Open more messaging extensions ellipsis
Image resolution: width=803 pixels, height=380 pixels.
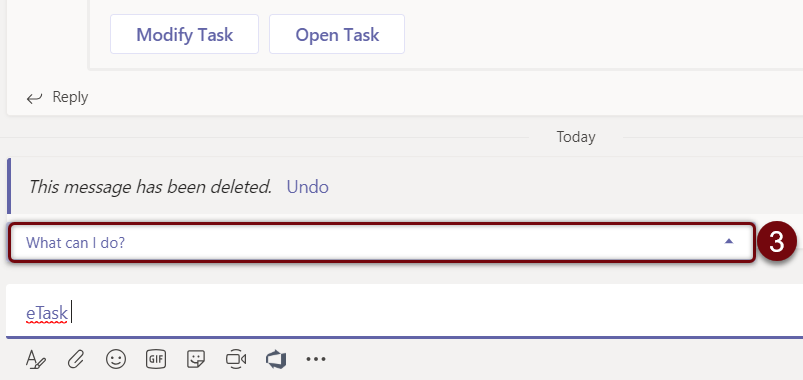point(316,359)
